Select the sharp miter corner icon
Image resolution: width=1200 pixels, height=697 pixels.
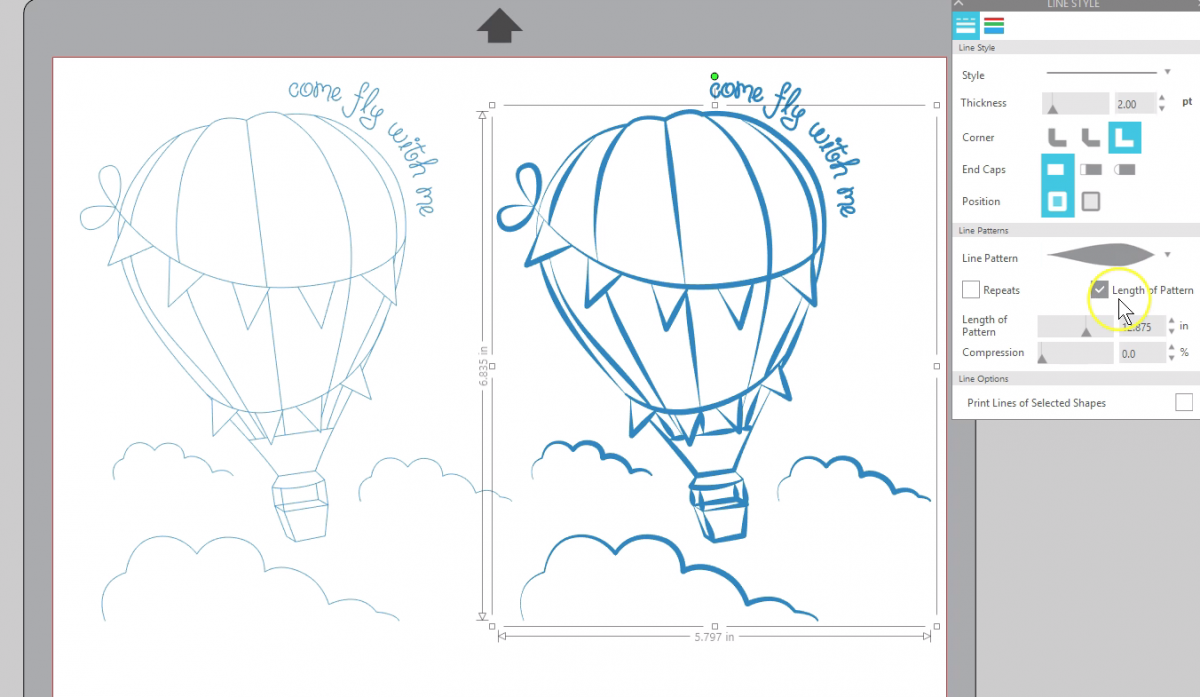(x=1124, y=137)
